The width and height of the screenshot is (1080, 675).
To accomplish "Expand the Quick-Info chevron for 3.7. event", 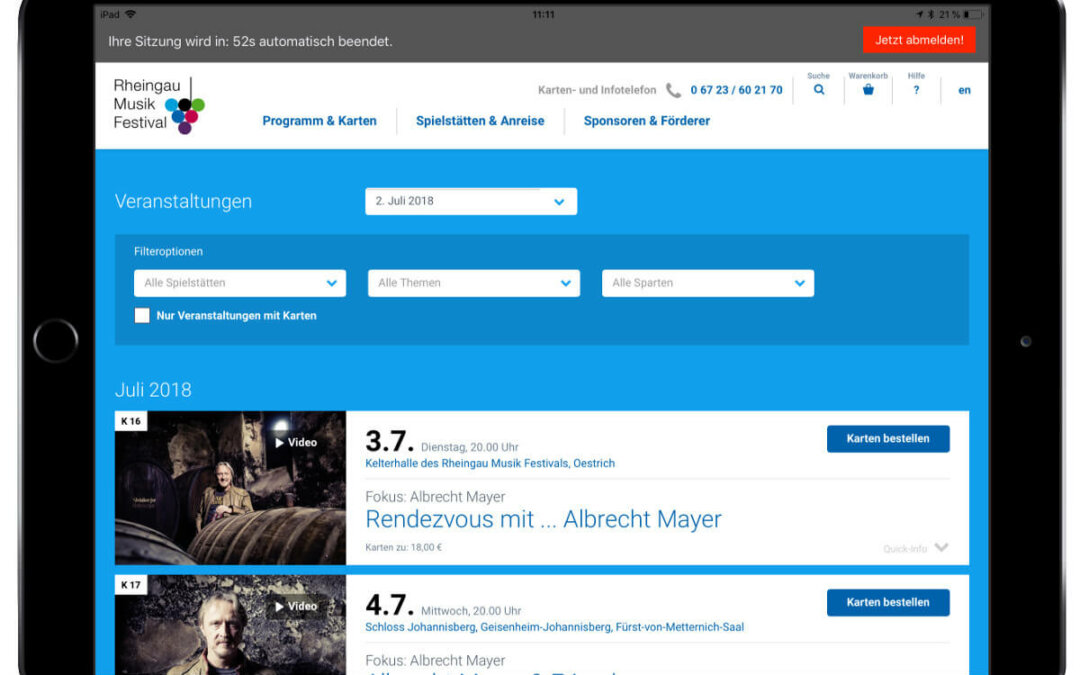I will [942, 548].
